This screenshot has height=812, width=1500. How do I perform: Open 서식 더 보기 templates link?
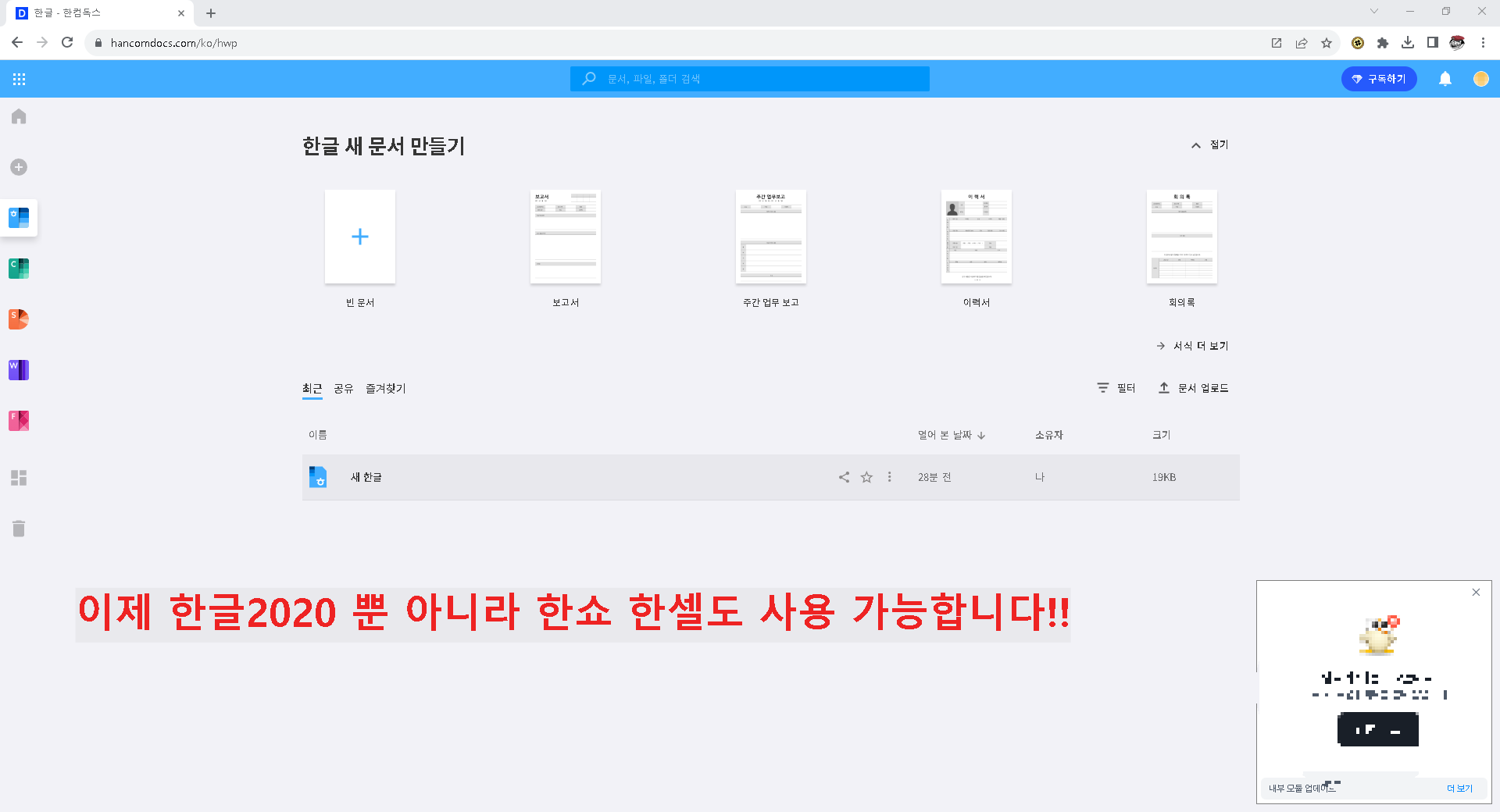click(x=1201, y=345)
